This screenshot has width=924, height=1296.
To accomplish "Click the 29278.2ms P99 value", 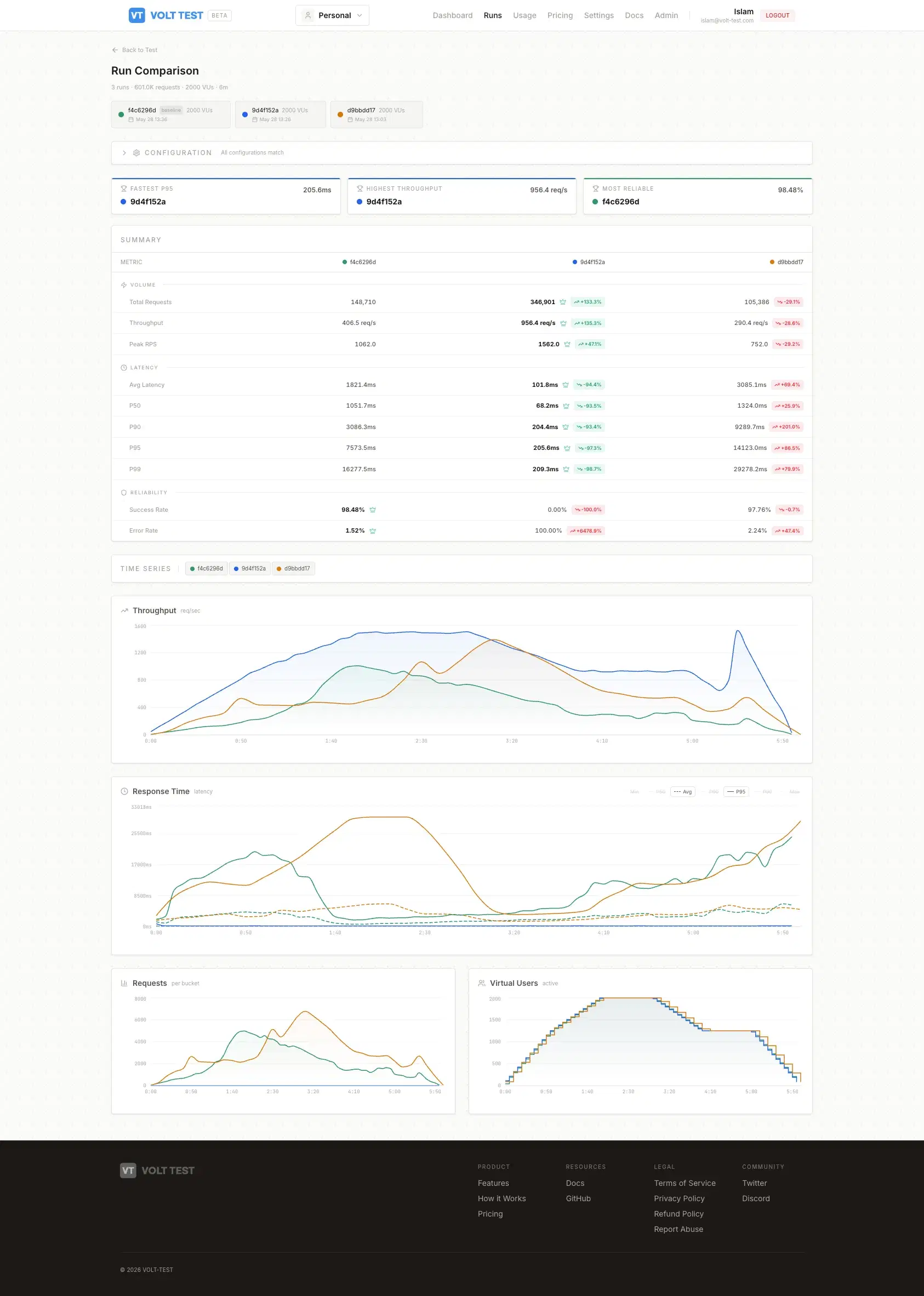I will 750,470.
